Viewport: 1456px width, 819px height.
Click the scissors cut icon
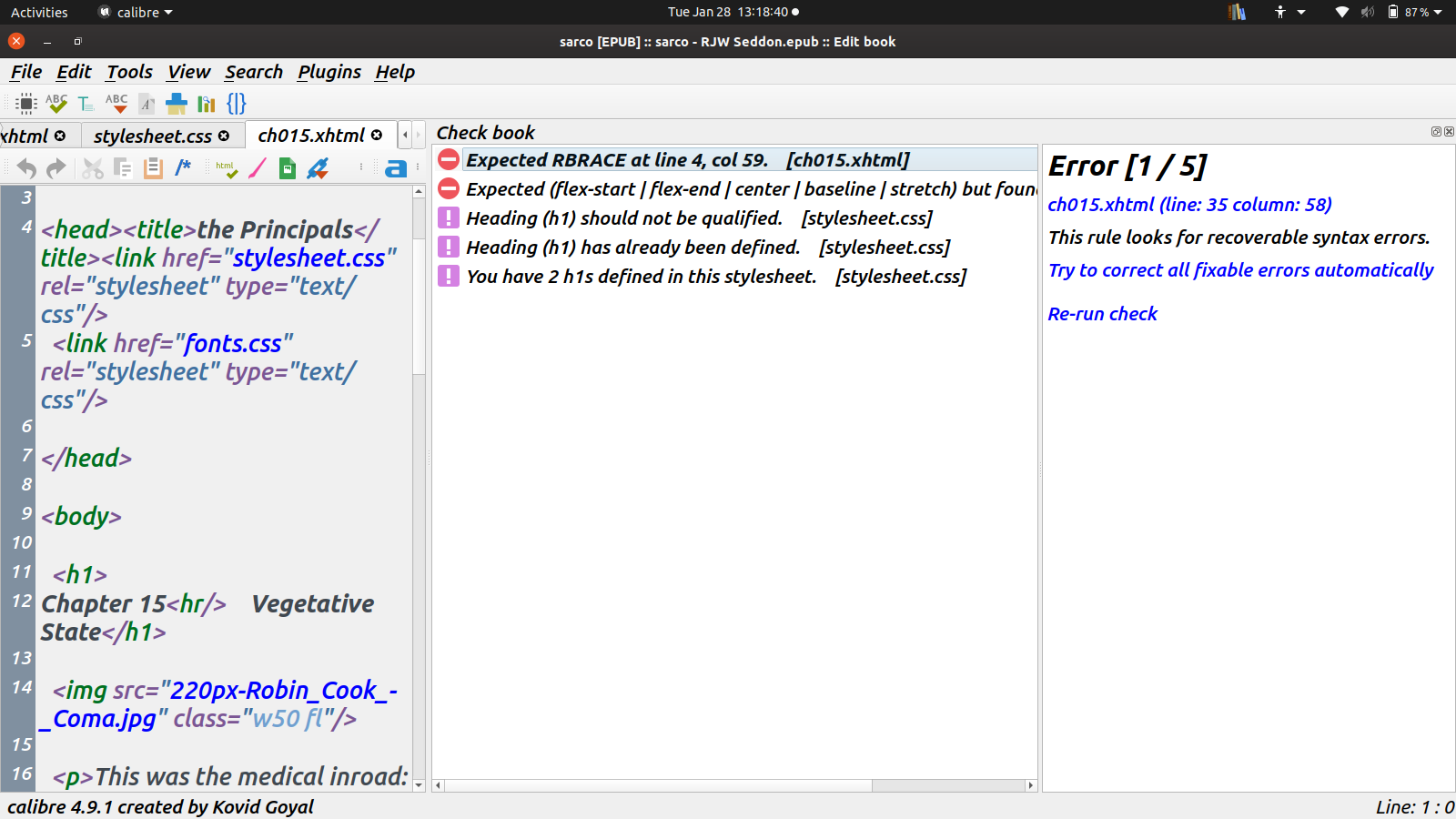(x=93, y=168)
